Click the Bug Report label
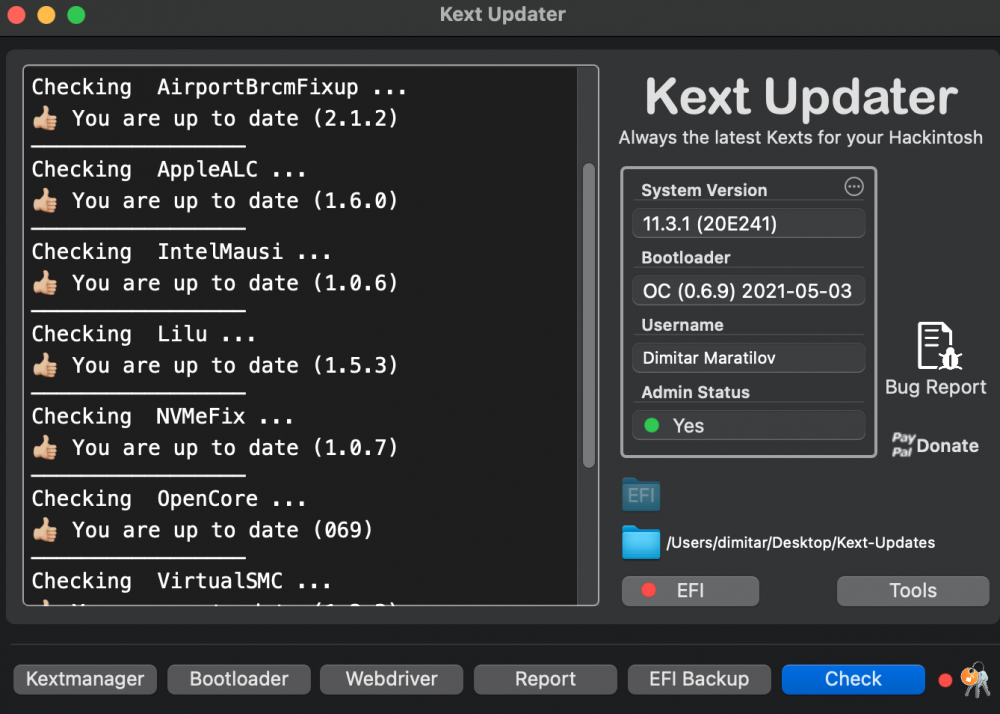 [936, 387]
